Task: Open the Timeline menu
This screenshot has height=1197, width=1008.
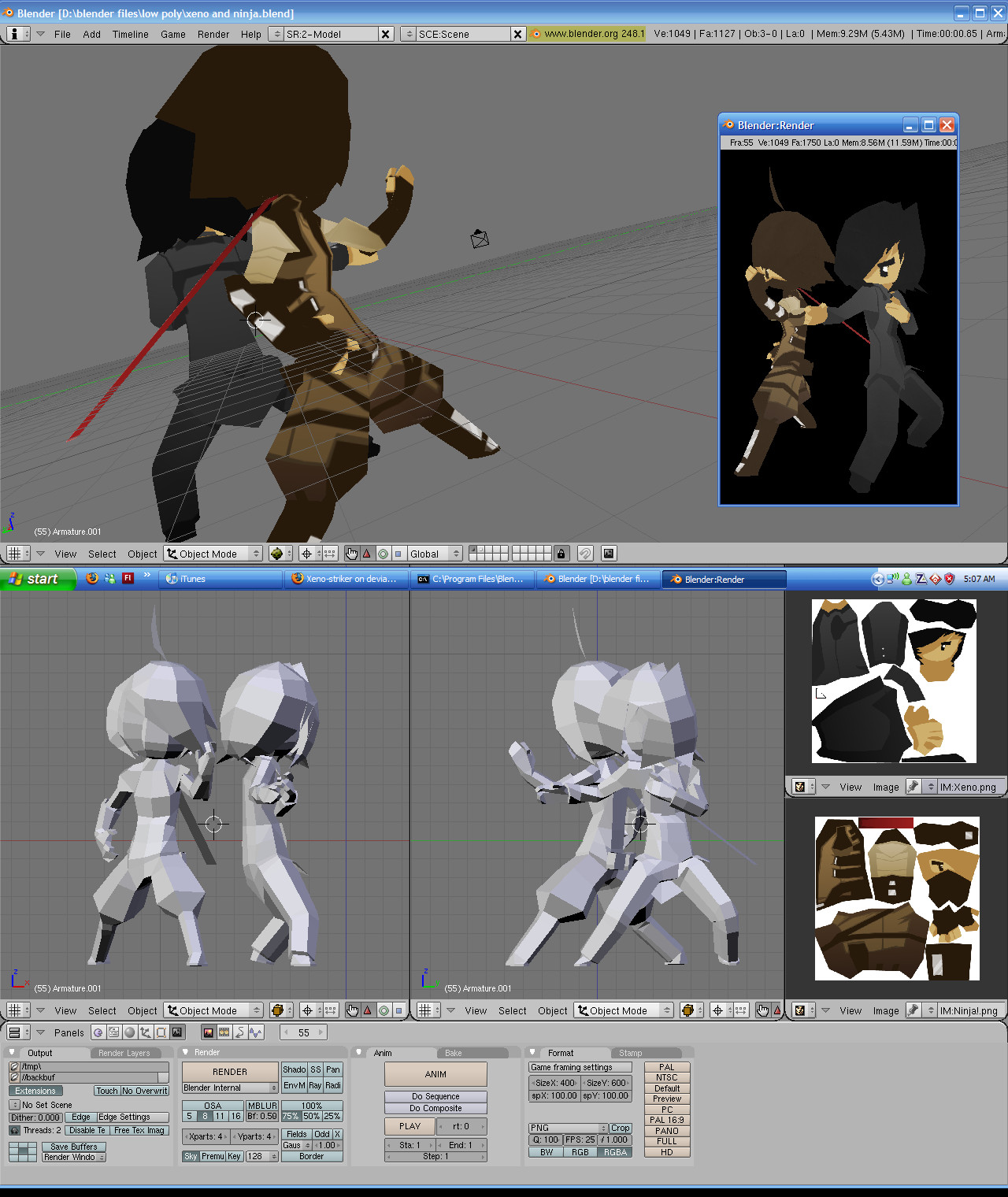Action: pyautogui.click(x=130, y=34)
